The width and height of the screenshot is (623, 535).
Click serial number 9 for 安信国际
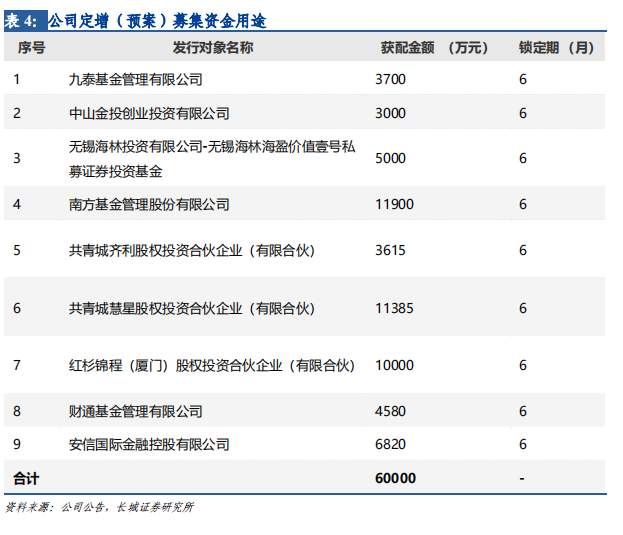coord(17,444)
